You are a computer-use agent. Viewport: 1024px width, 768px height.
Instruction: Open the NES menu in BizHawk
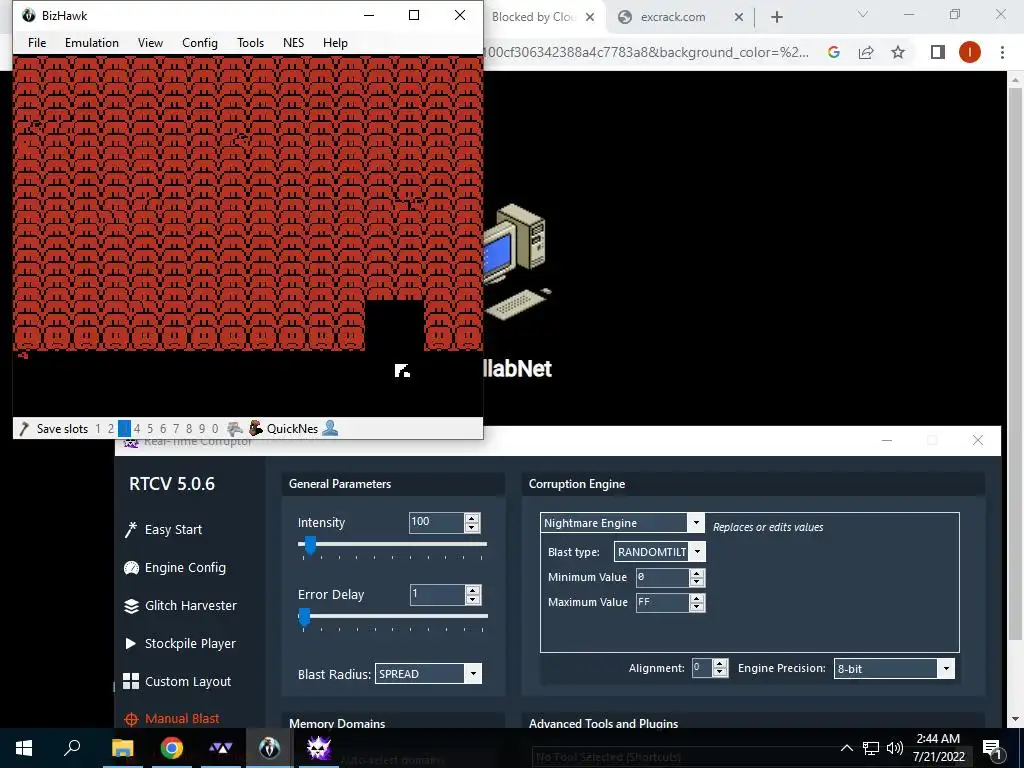click(x=293, y=42)
